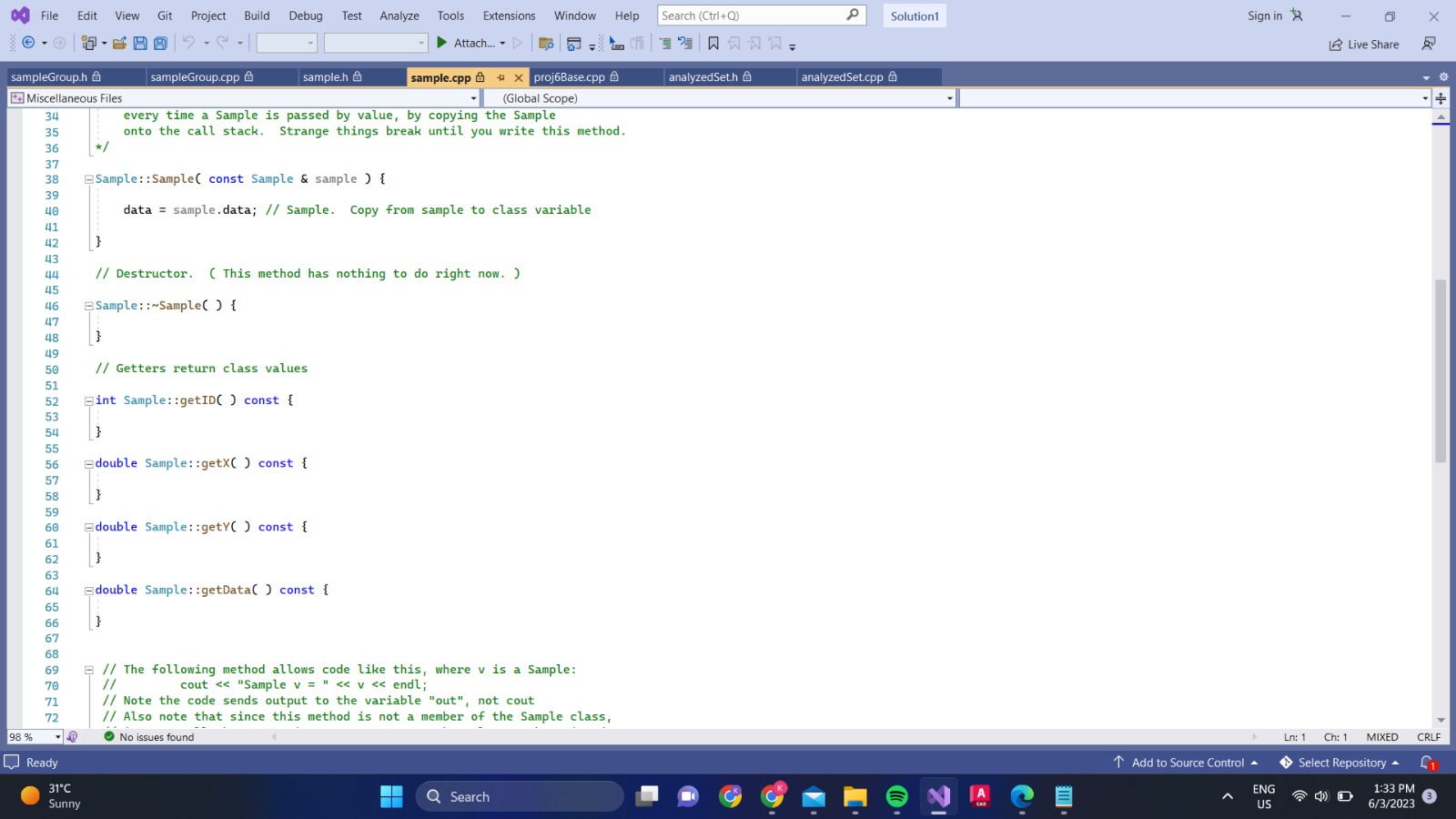Toggle a bookmark with the bookmark icon
This screenshot has width=1456, height=819.
[715, 42]
